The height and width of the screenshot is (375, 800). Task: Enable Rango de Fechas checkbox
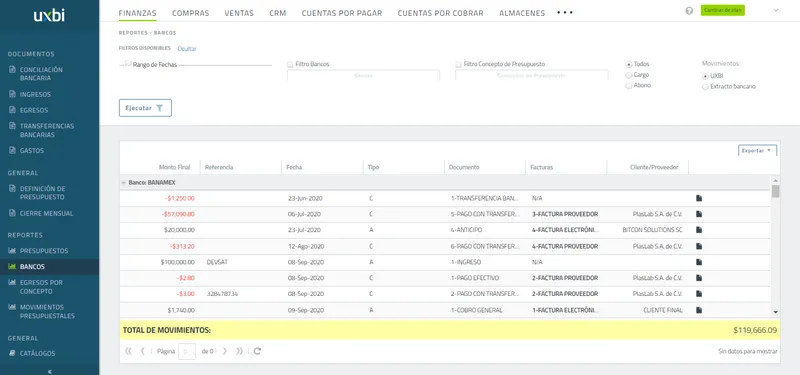[128, 64]
